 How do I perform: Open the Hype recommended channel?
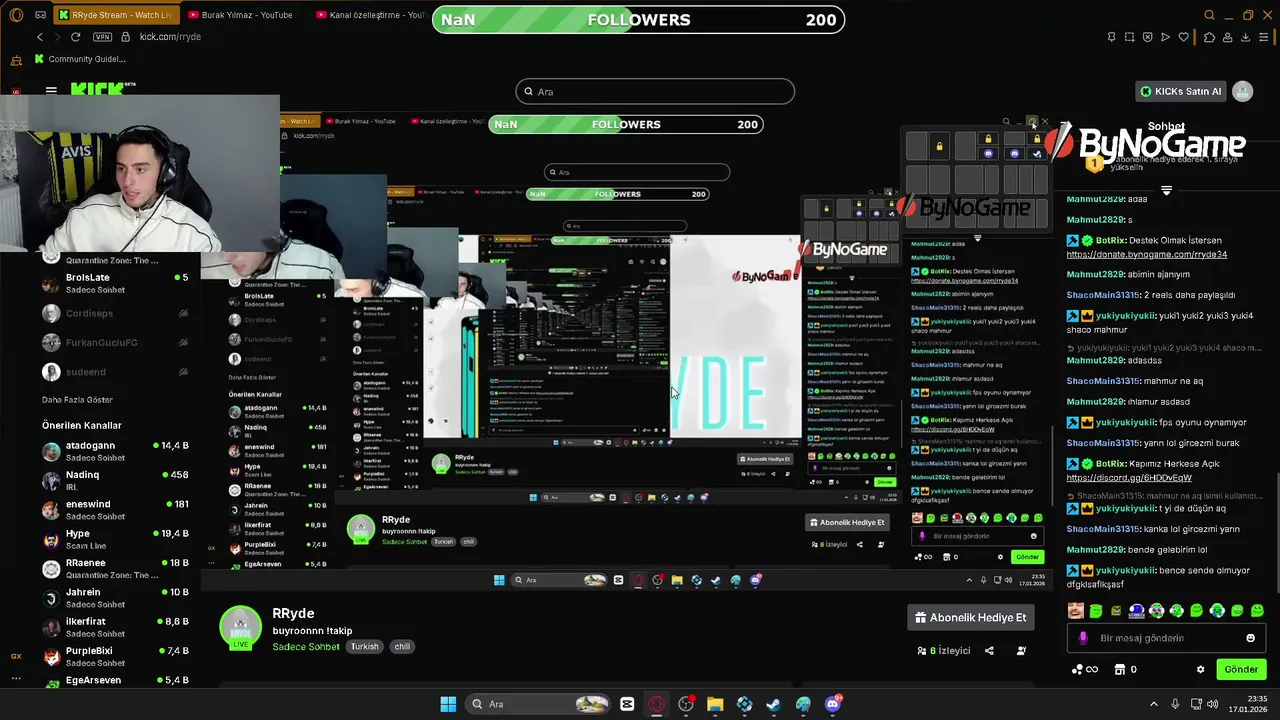coord(115,539)
